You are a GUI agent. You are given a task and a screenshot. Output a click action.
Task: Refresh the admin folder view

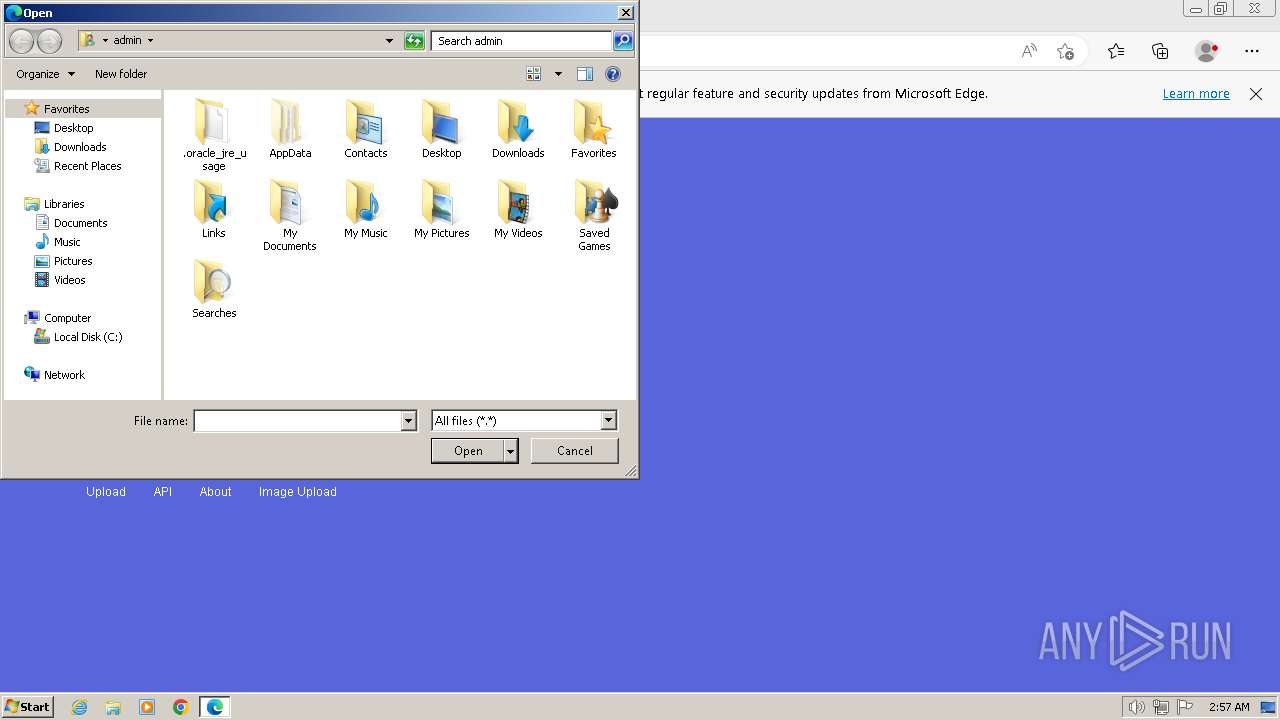pos(414,41)
